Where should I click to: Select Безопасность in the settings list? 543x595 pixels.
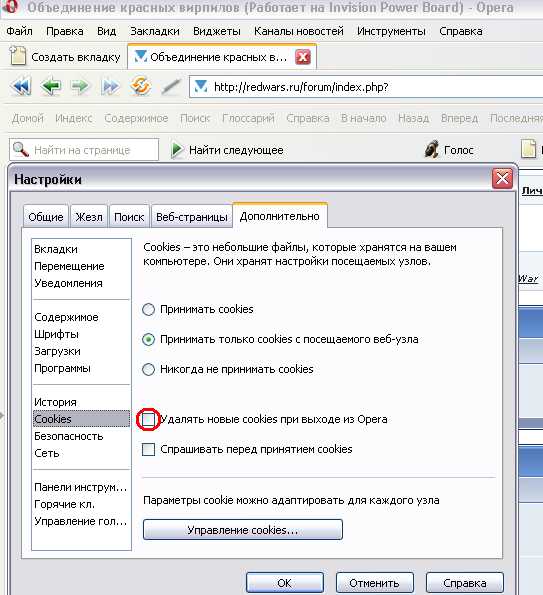pyautogui.click(x=69, y=436)
